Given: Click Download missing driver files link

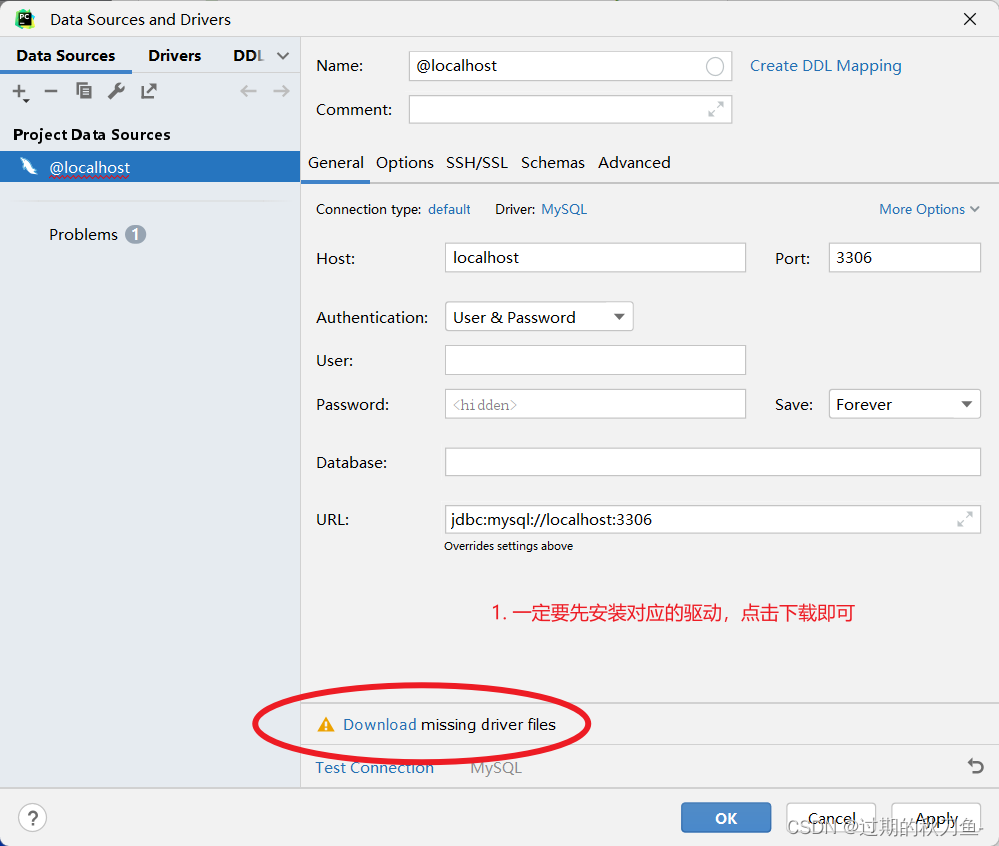Looking at the screenshot, I should click(380, 725).
